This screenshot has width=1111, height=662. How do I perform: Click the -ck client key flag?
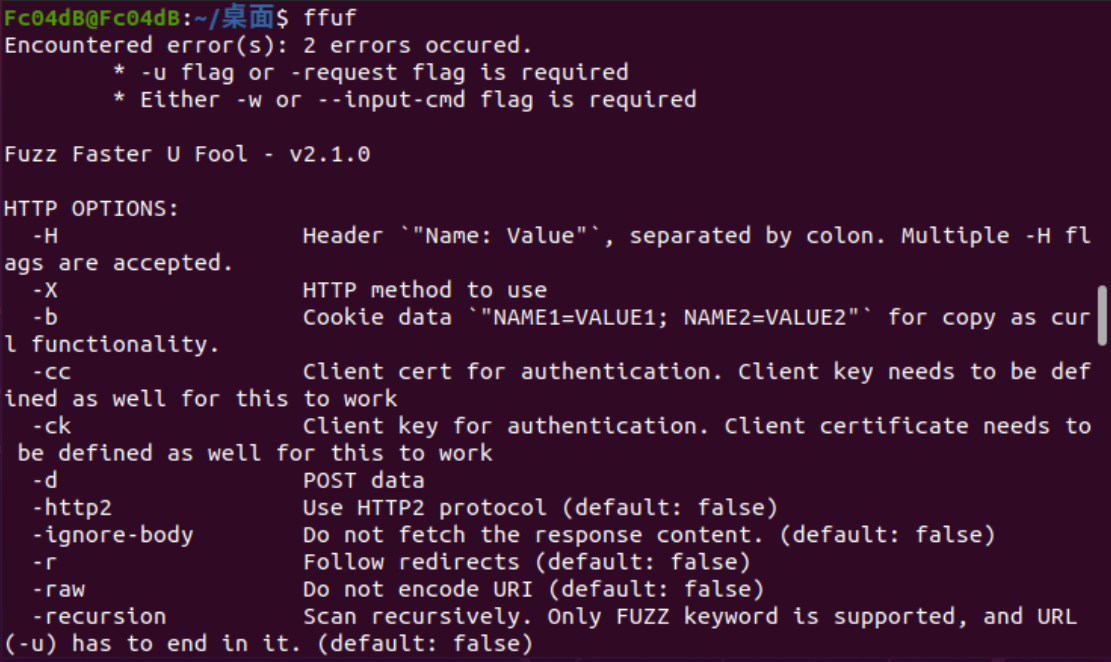[x=52, y=426]
